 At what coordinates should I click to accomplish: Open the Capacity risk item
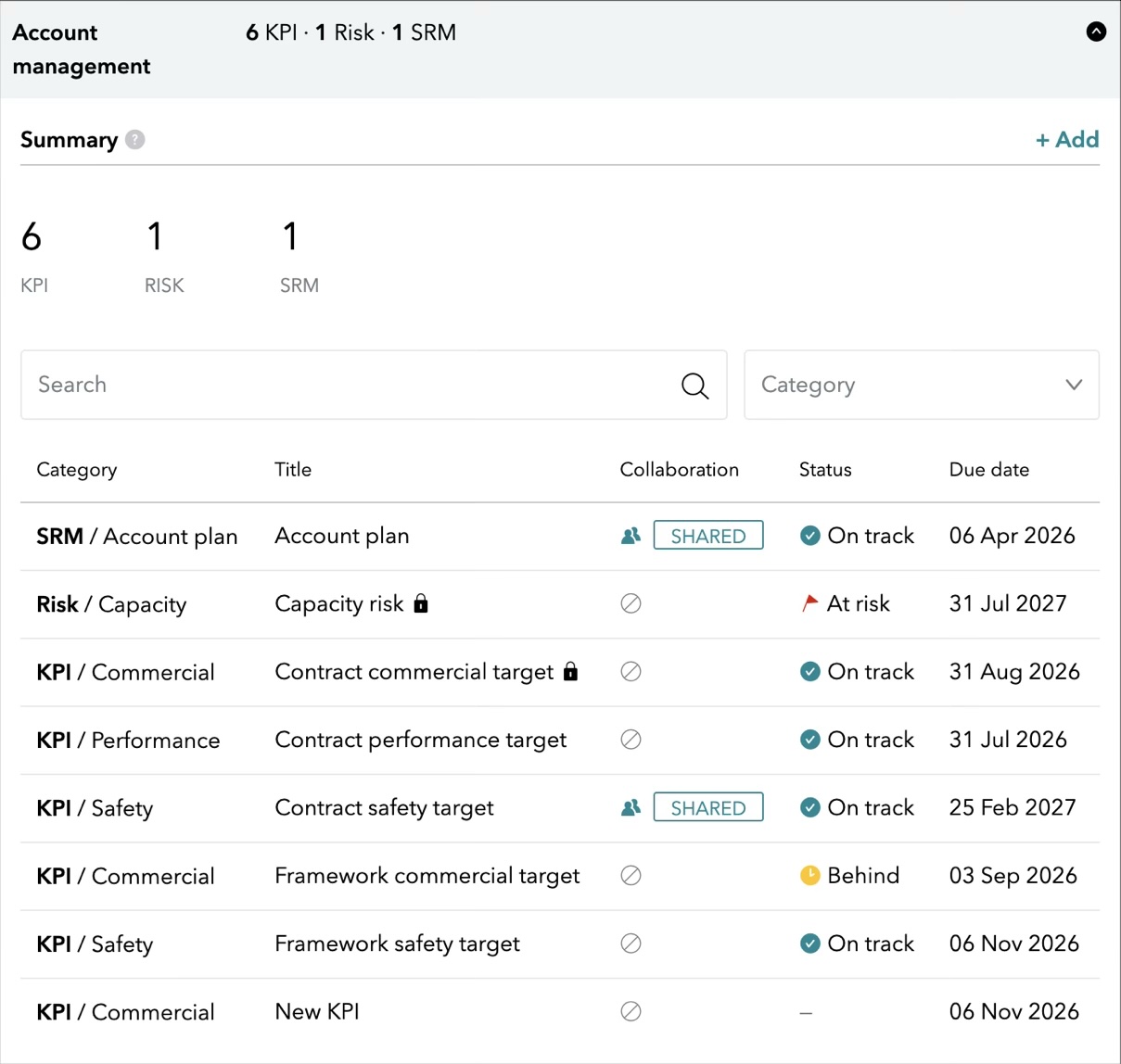339,603
